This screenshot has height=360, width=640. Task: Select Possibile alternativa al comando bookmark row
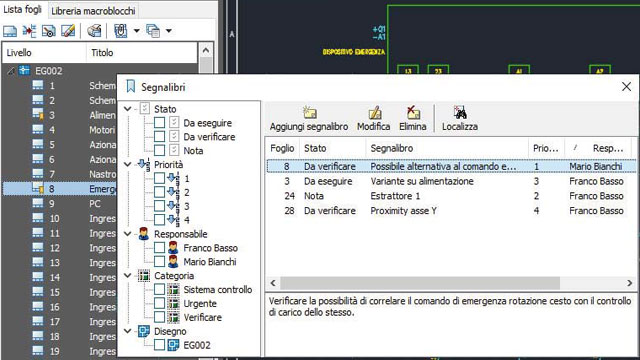click(451, 166)
